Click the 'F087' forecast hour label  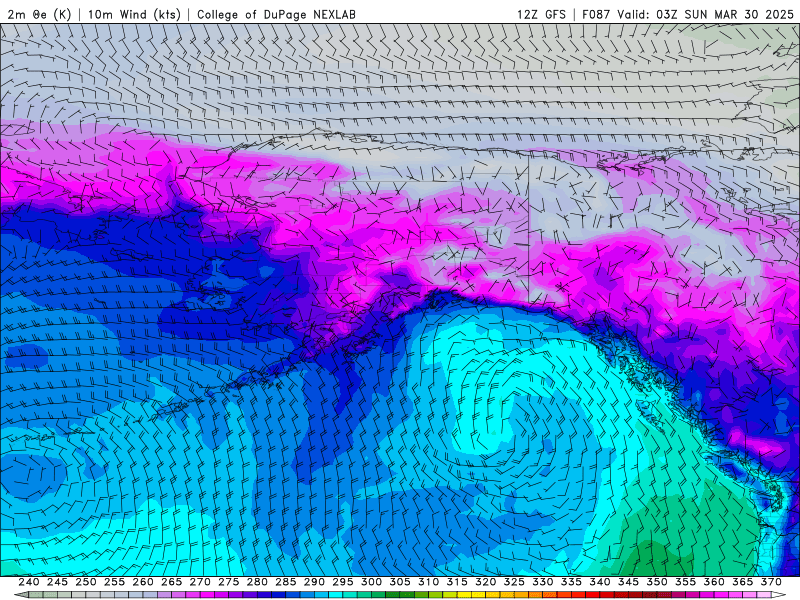tap(596, 14)
